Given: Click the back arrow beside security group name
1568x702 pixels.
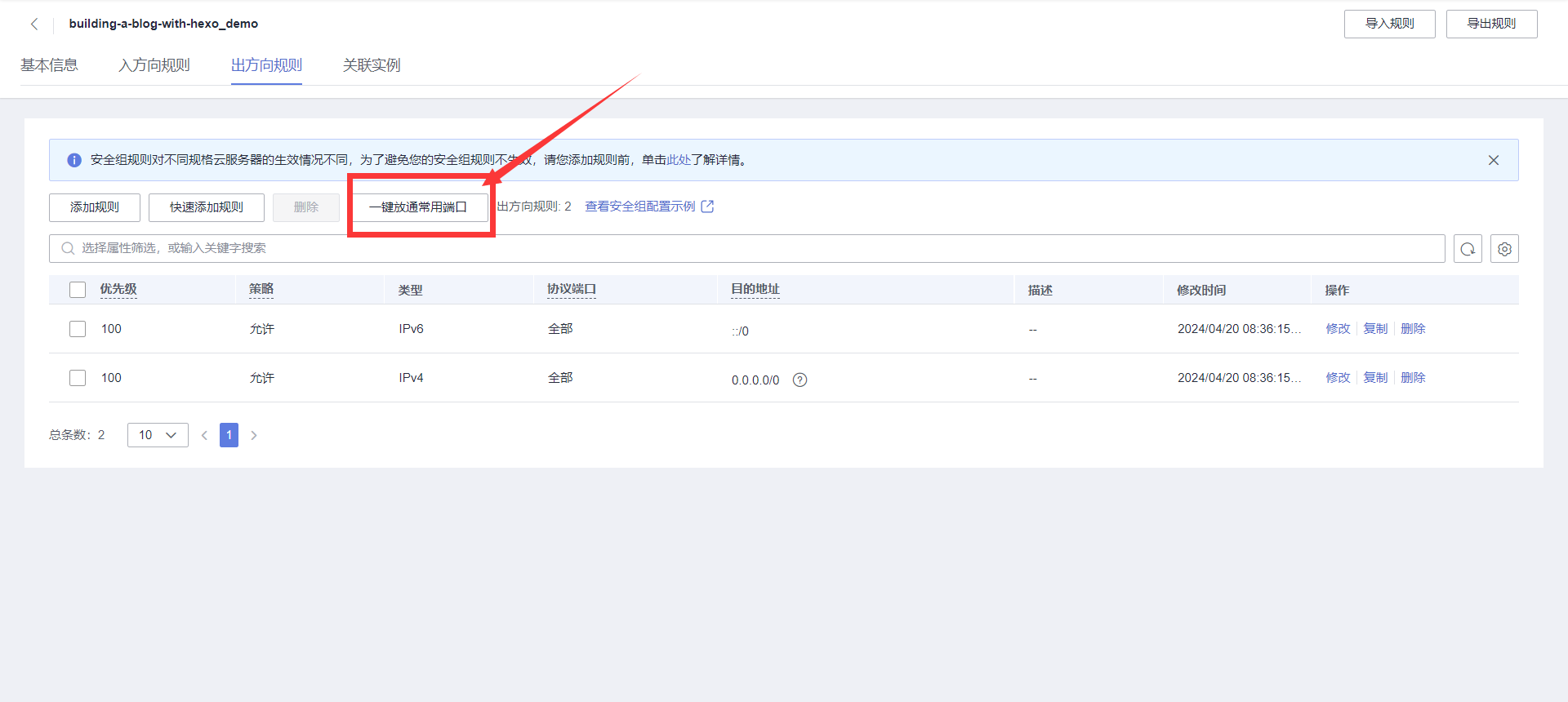Looking at the screenshot, I should (x=34, y=24).
